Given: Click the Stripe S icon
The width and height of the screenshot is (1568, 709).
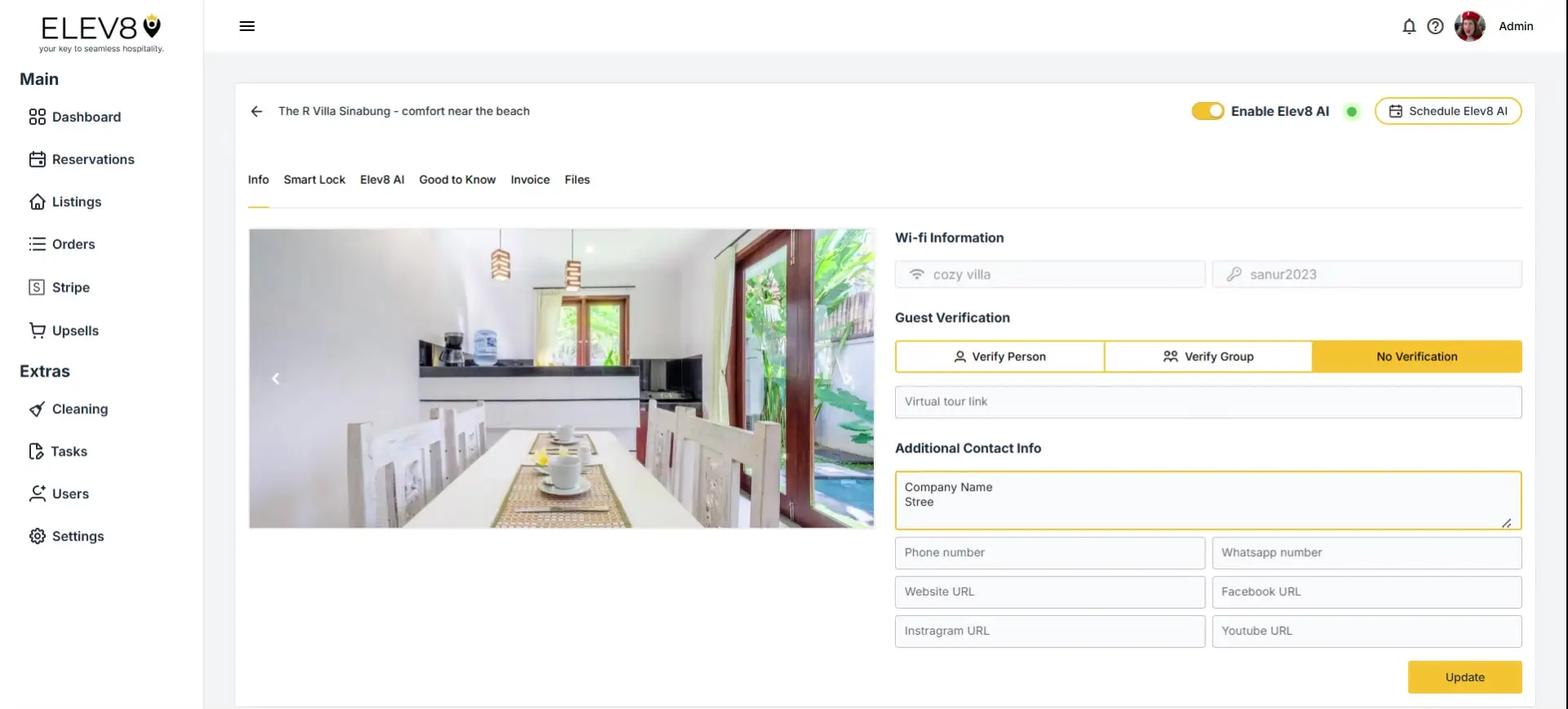Looking at the screenshot, I should point(37,288).
